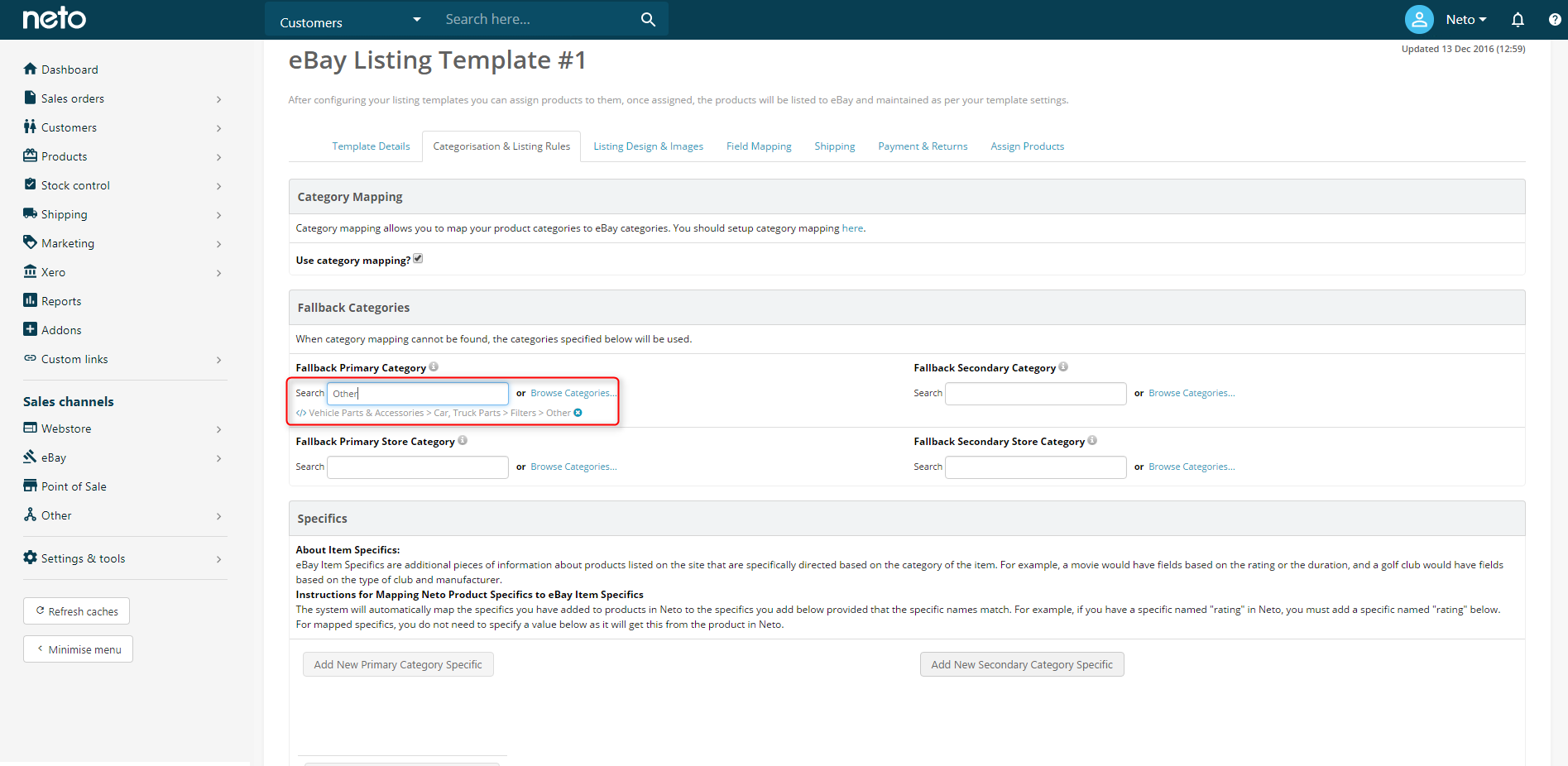Expand the Stock control submenu chevron
The width and height of the screenshot is (1568, 766).
218,186
